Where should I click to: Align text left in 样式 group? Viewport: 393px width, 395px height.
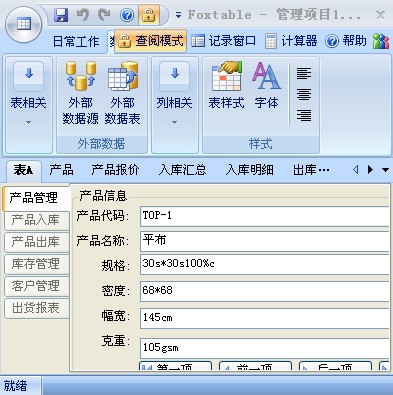click(304, 73)
